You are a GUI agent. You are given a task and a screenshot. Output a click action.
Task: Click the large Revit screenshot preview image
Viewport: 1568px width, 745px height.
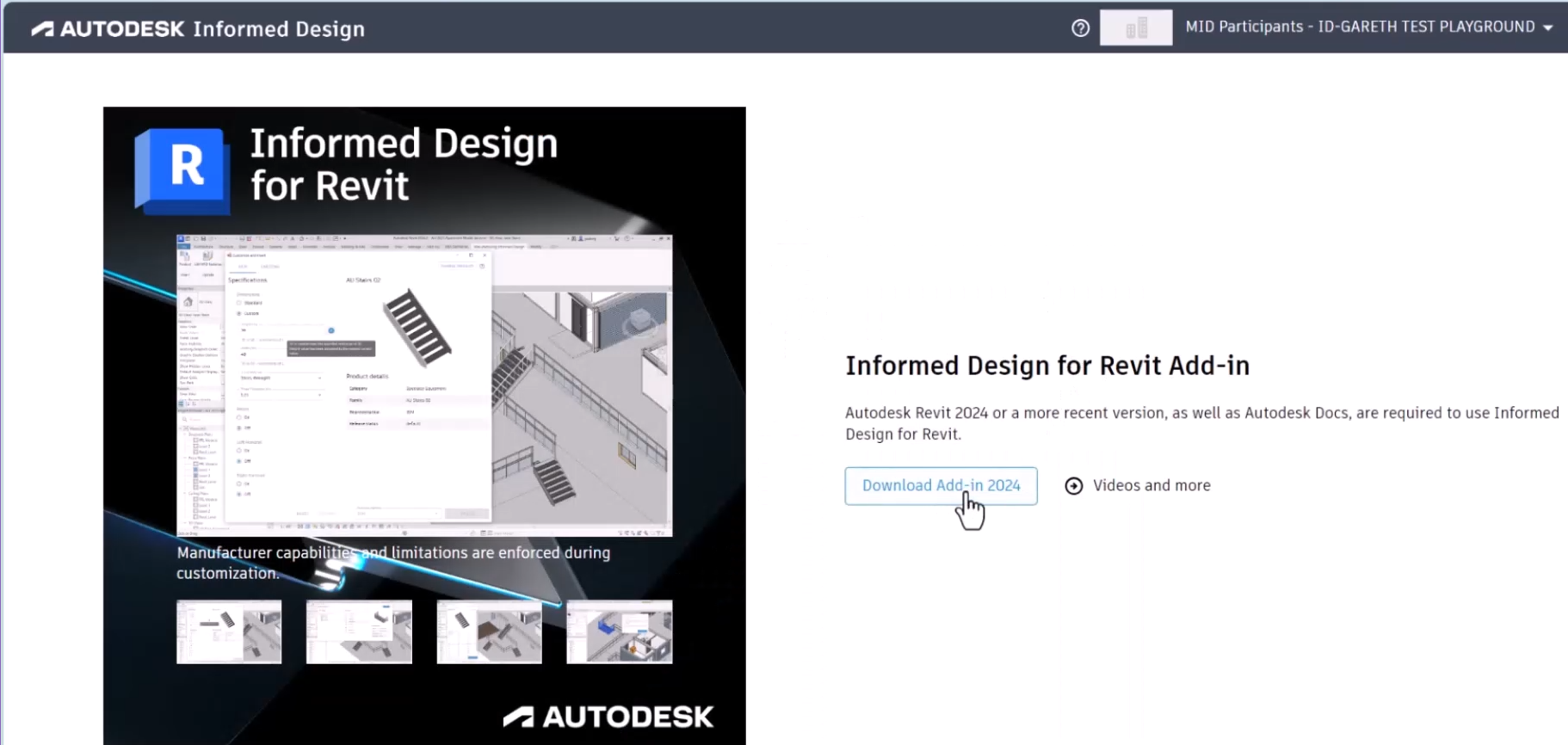[x=424, y=385]
